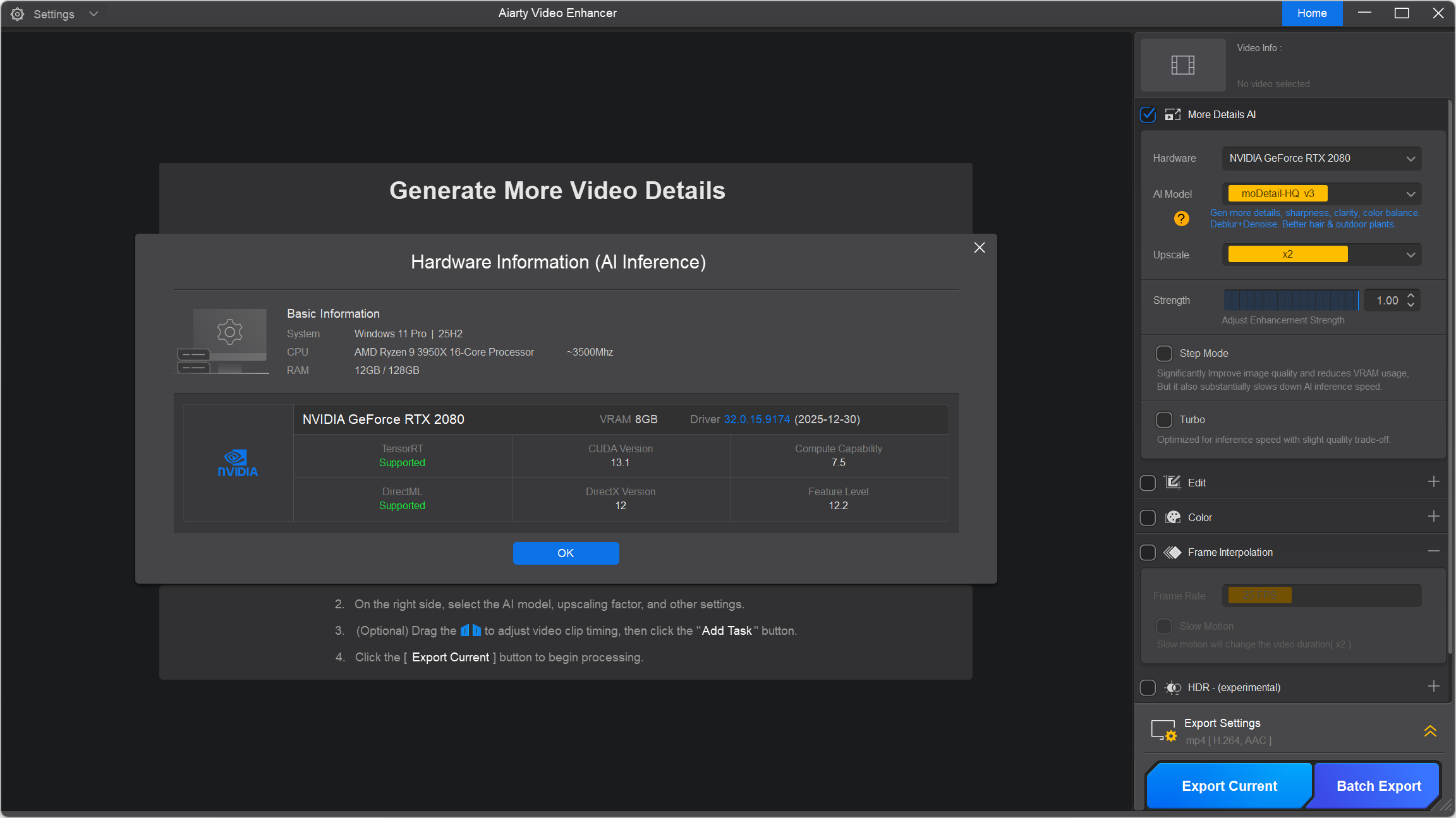This screenshot has width=1456, height=818.
Task: Click the Strength slider bar
Action: [x=1290, y=300]
